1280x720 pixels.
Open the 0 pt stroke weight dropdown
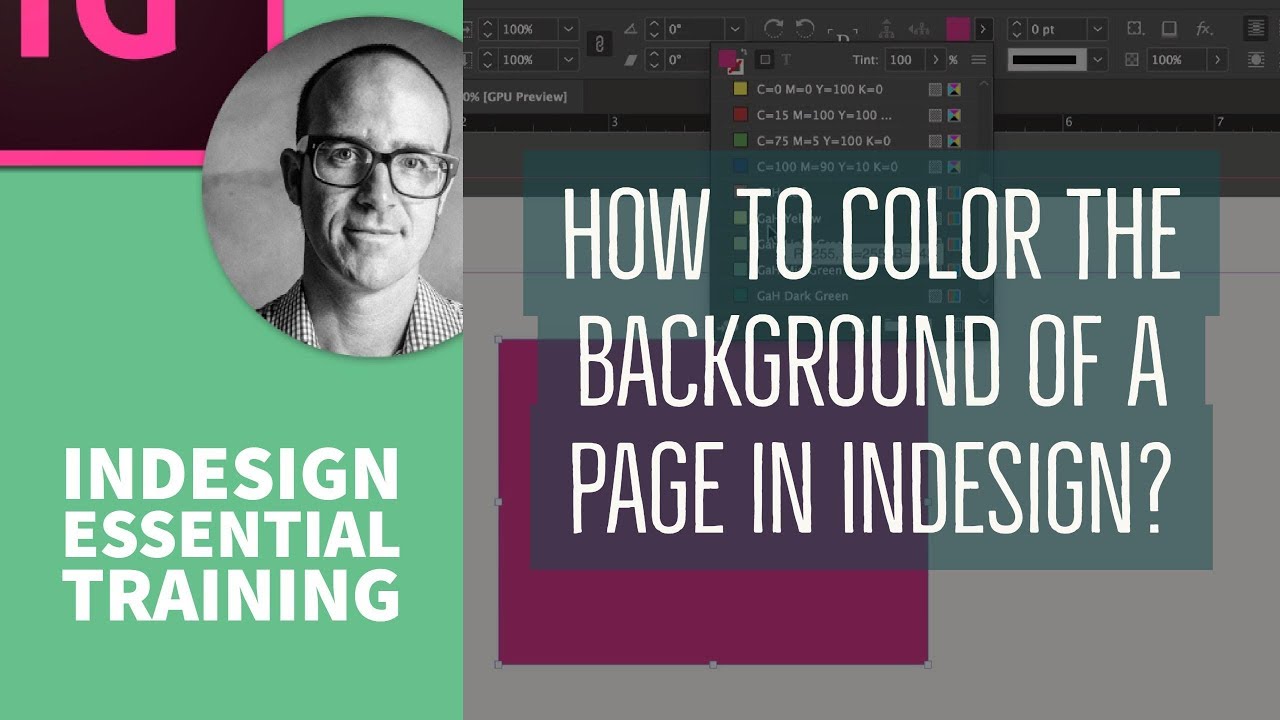click(x=1097, y=29)
